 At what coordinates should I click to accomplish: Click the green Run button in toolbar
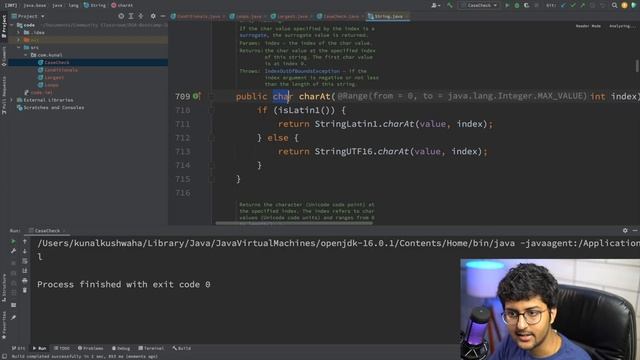pyautogui.click(x=507, y=5)
